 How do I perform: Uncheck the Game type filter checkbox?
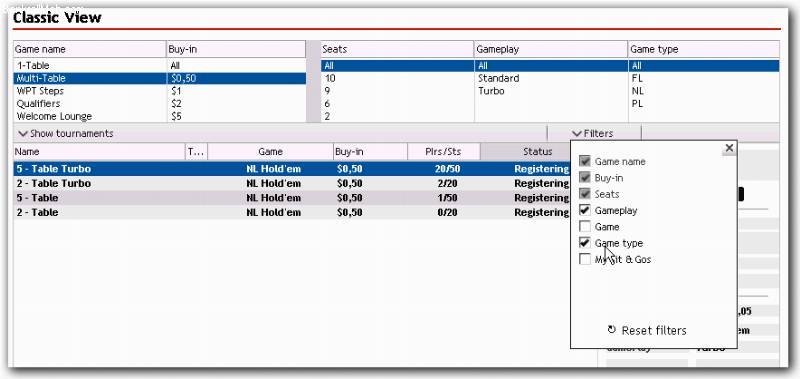[585, 243]
